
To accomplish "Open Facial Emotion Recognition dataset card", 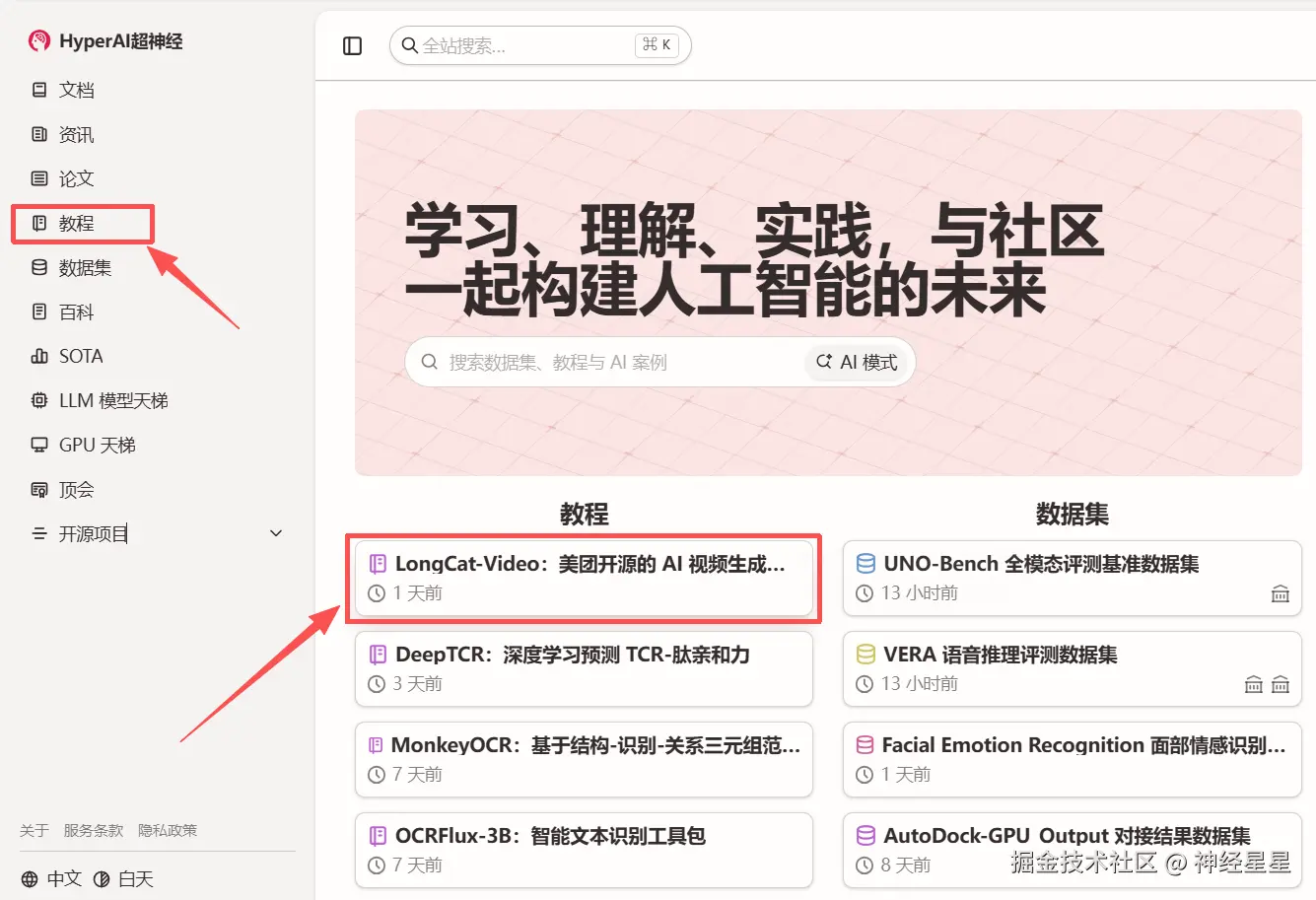I will coord(1073,759).
